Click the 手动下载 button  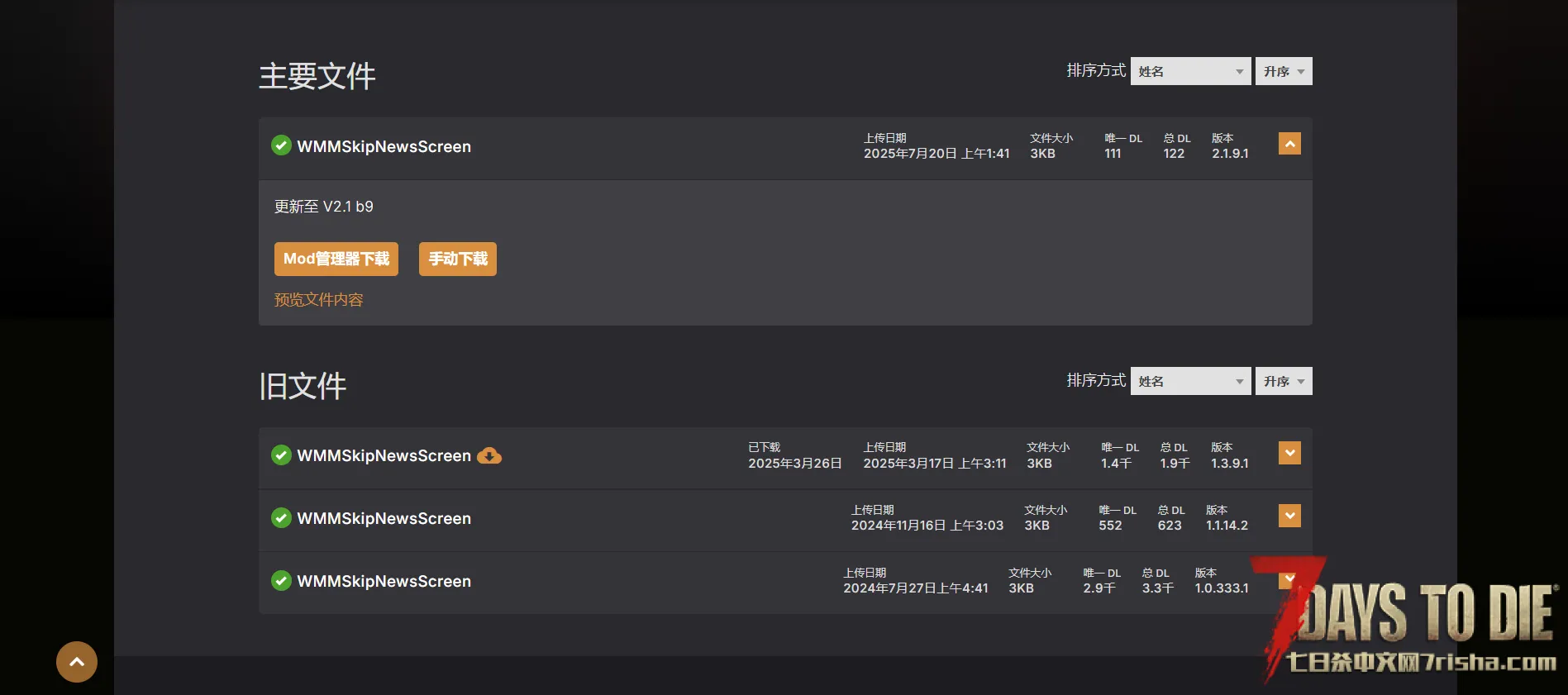click(x=458, y=259)
